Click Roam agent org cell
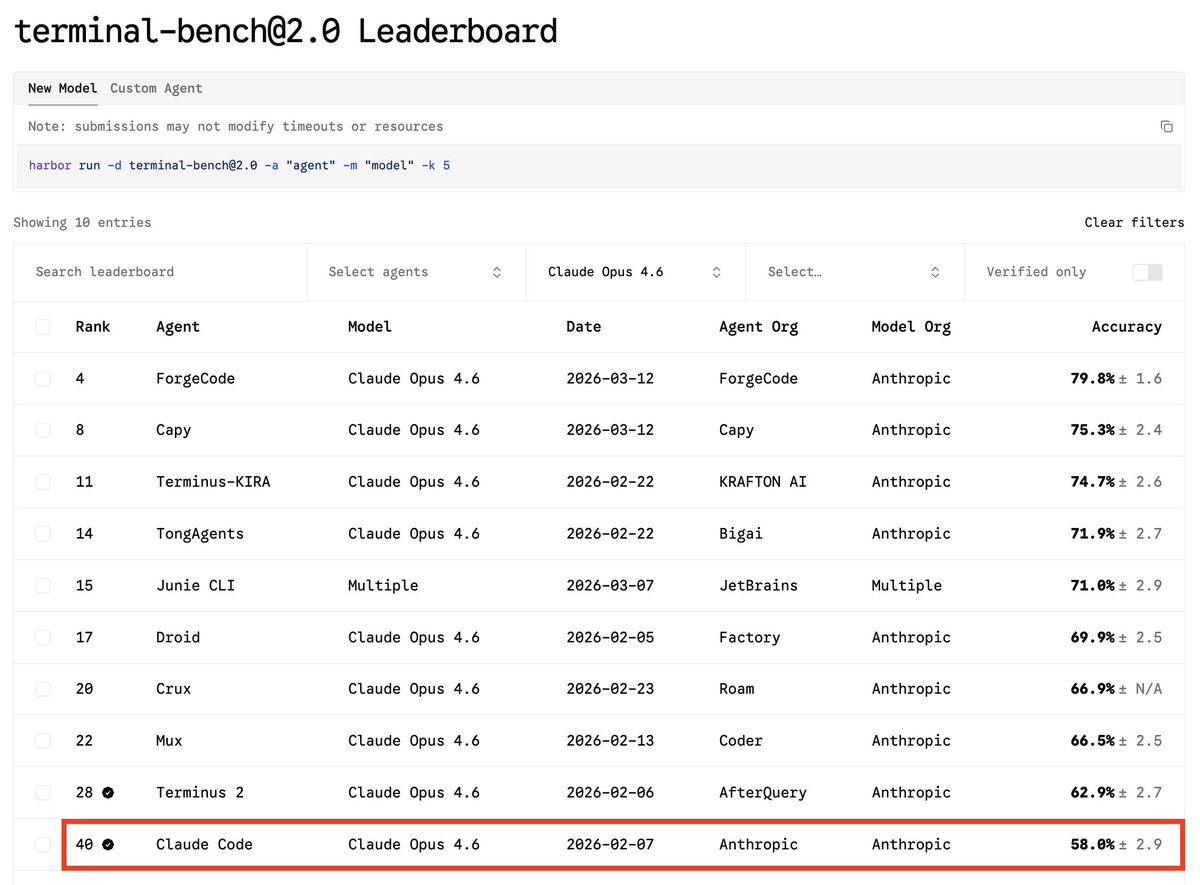Screen dimensions: 1200x885 click(737, 689)
